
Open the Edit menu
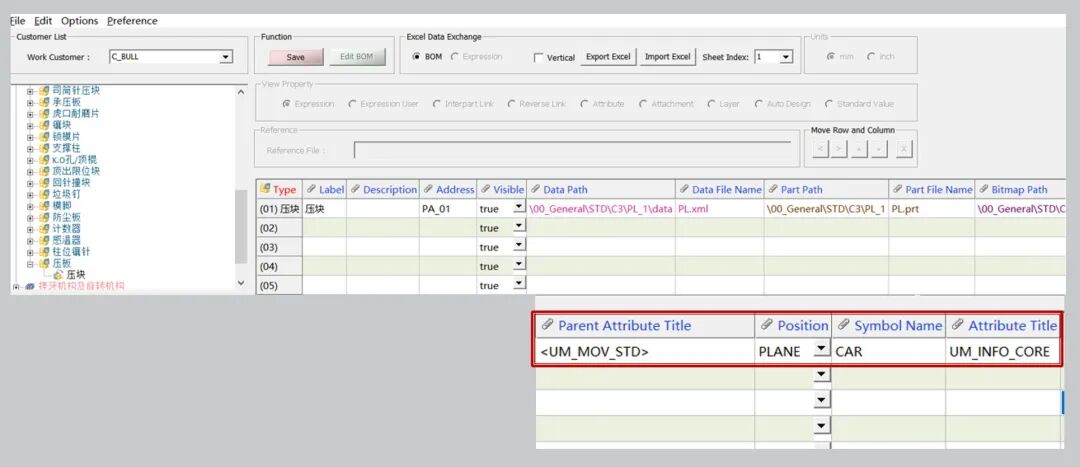click(43, 21)
